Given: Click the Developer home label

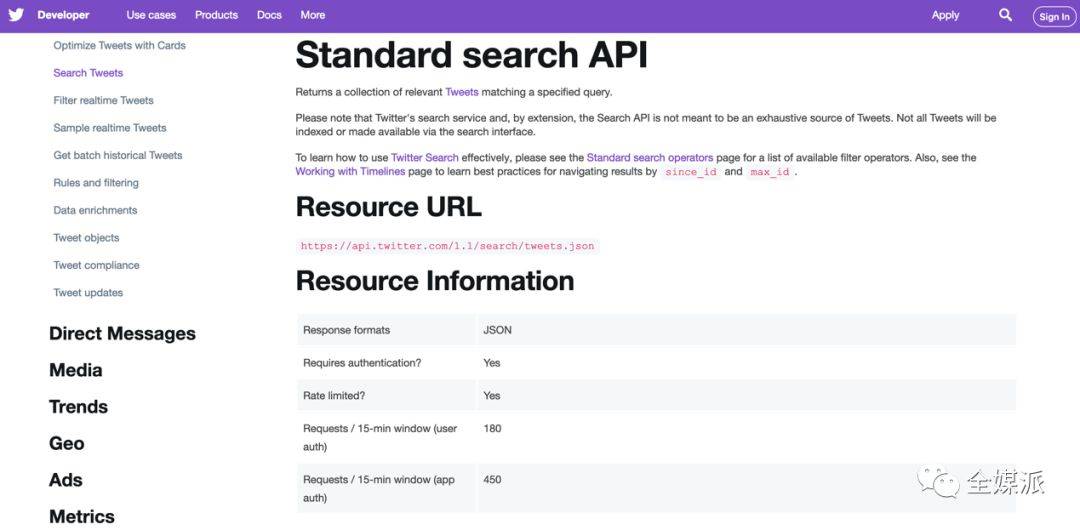Looking at the screenshot, I should coord(63,15).
